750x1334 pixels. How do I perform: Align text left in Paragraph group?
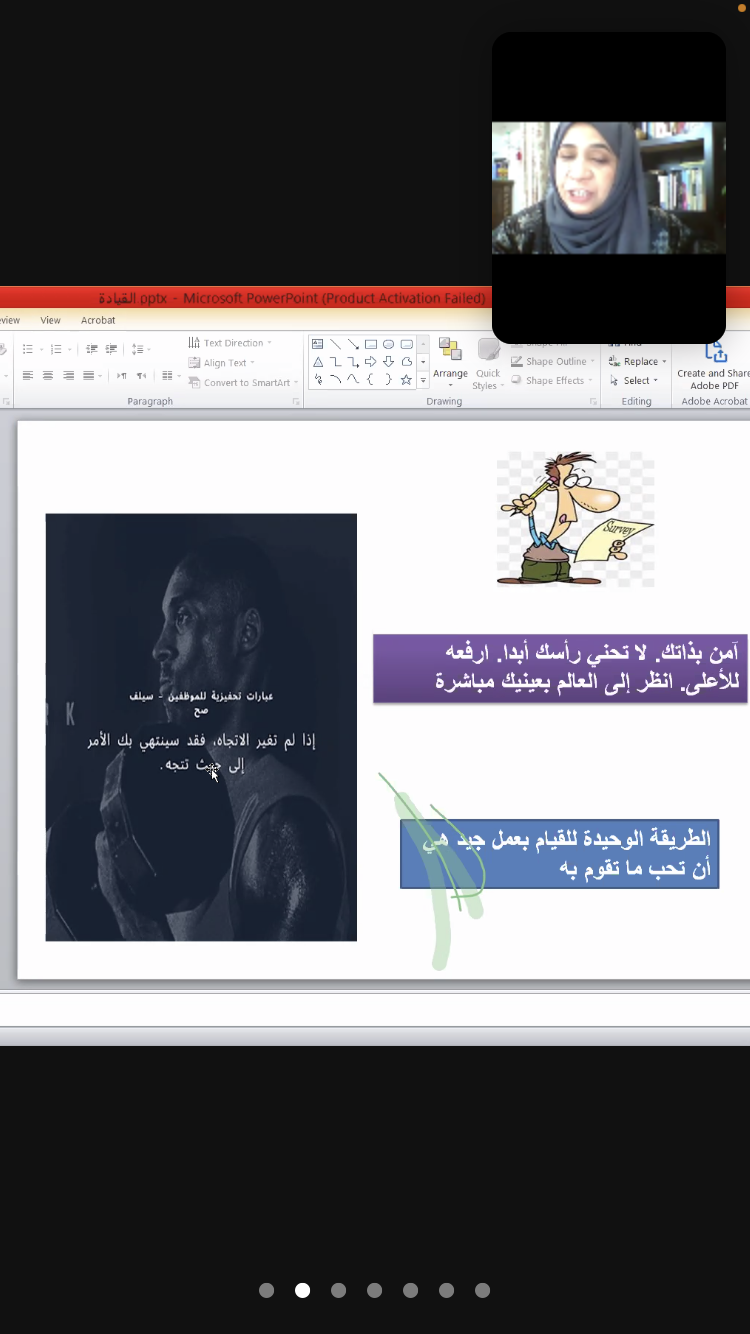[28, 376]
